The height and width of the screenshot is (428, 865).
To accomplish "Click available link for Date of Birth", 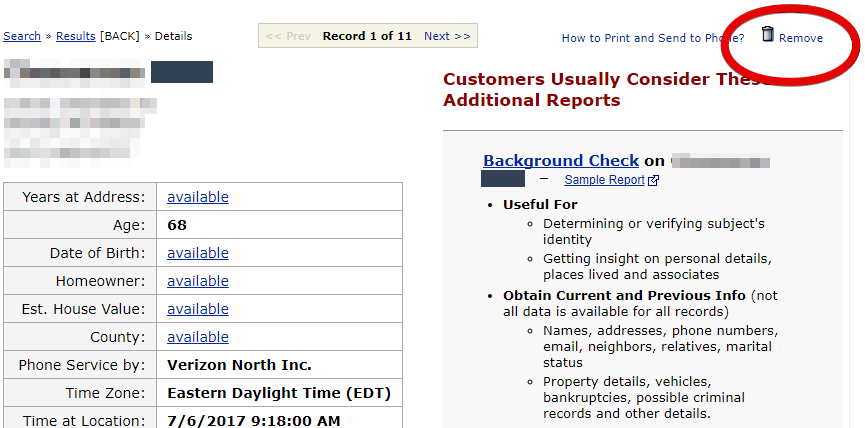I will click(x=198, y=253).
